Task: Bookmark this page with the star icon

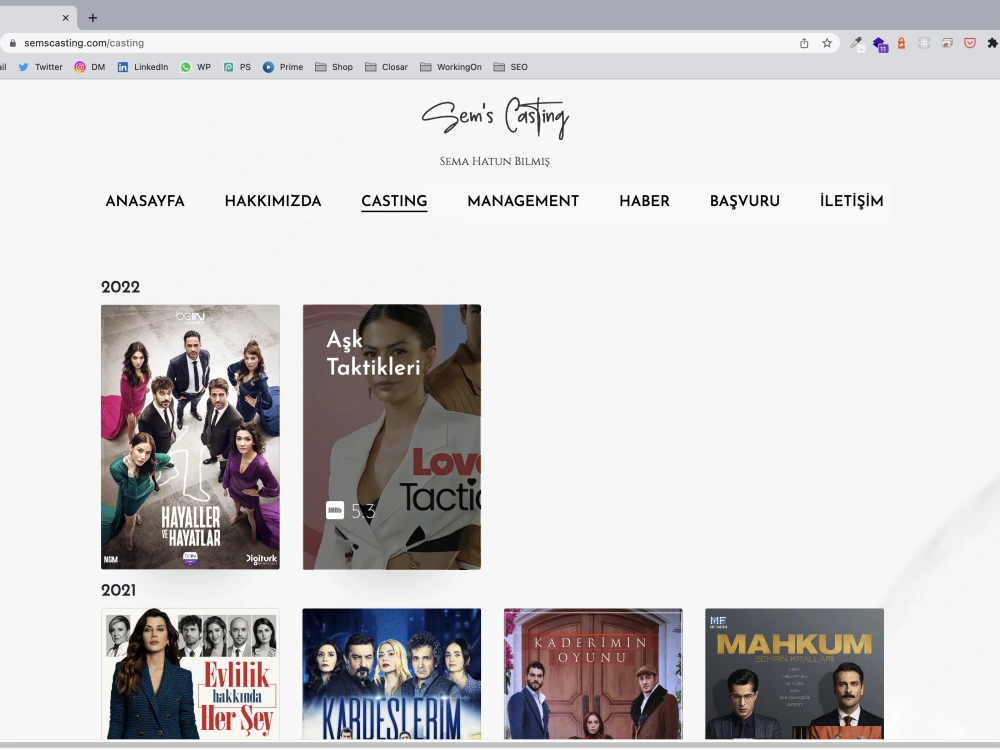Action: (x=827, y=43)
